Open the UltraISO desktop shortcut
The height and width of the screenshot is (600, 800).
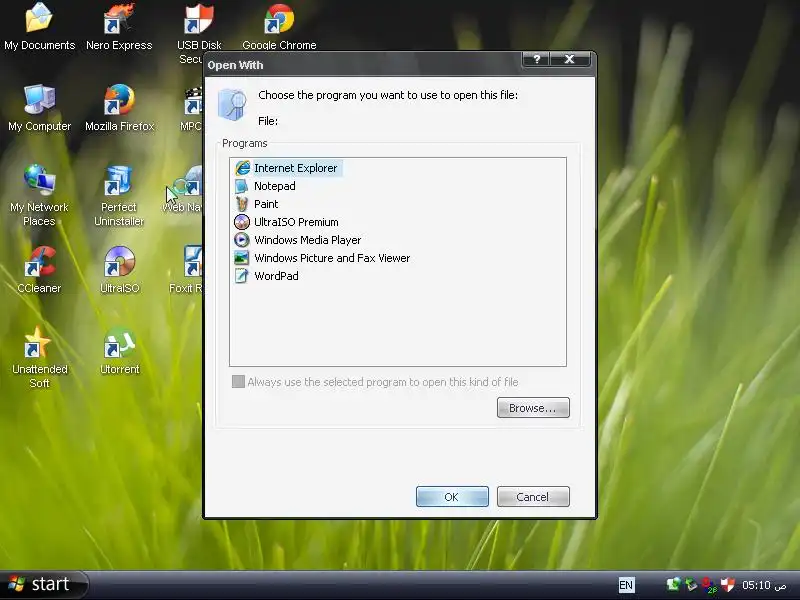[x=119, y=270]
